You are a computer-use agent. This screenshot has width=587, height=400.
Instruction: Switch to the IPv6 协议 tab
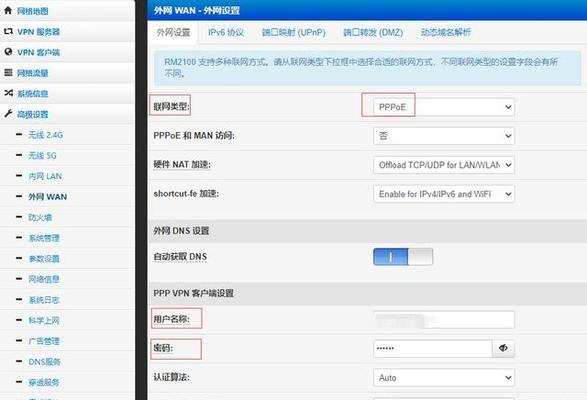pyautogui.click(x=226, y=33)
